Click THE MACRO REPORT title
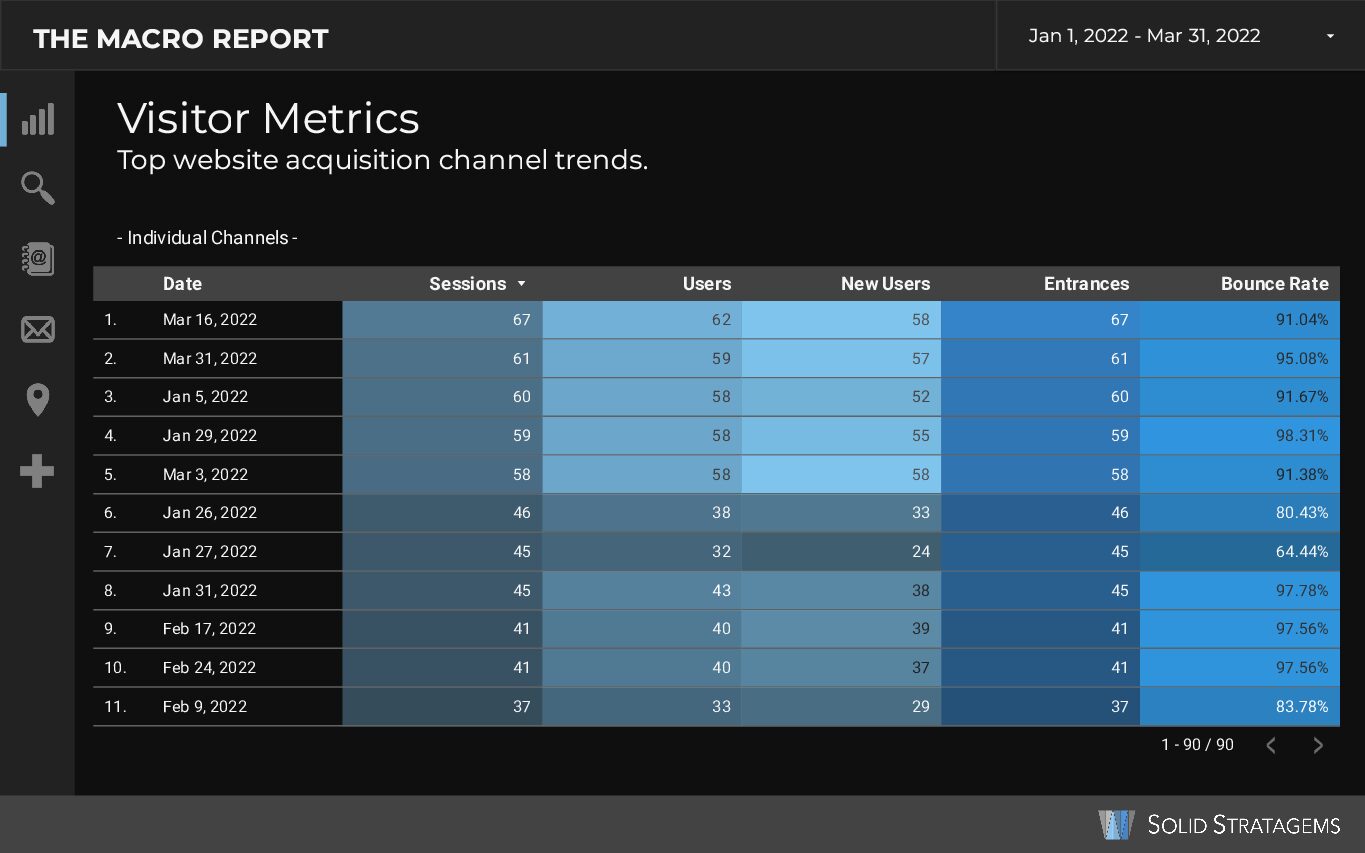Screen dimensions: 1365x853 tap(181, 39)
